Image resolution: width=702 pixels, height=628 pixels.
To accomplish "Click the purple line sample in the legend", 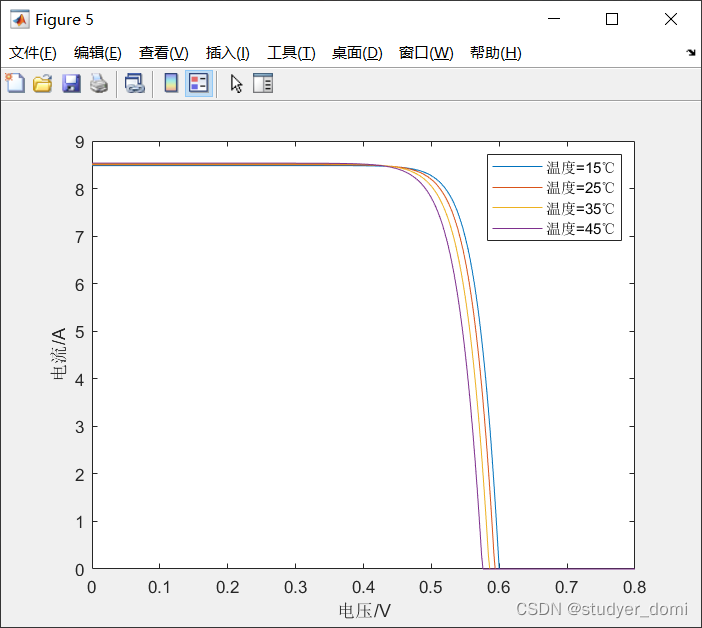I will pos(517,229).
